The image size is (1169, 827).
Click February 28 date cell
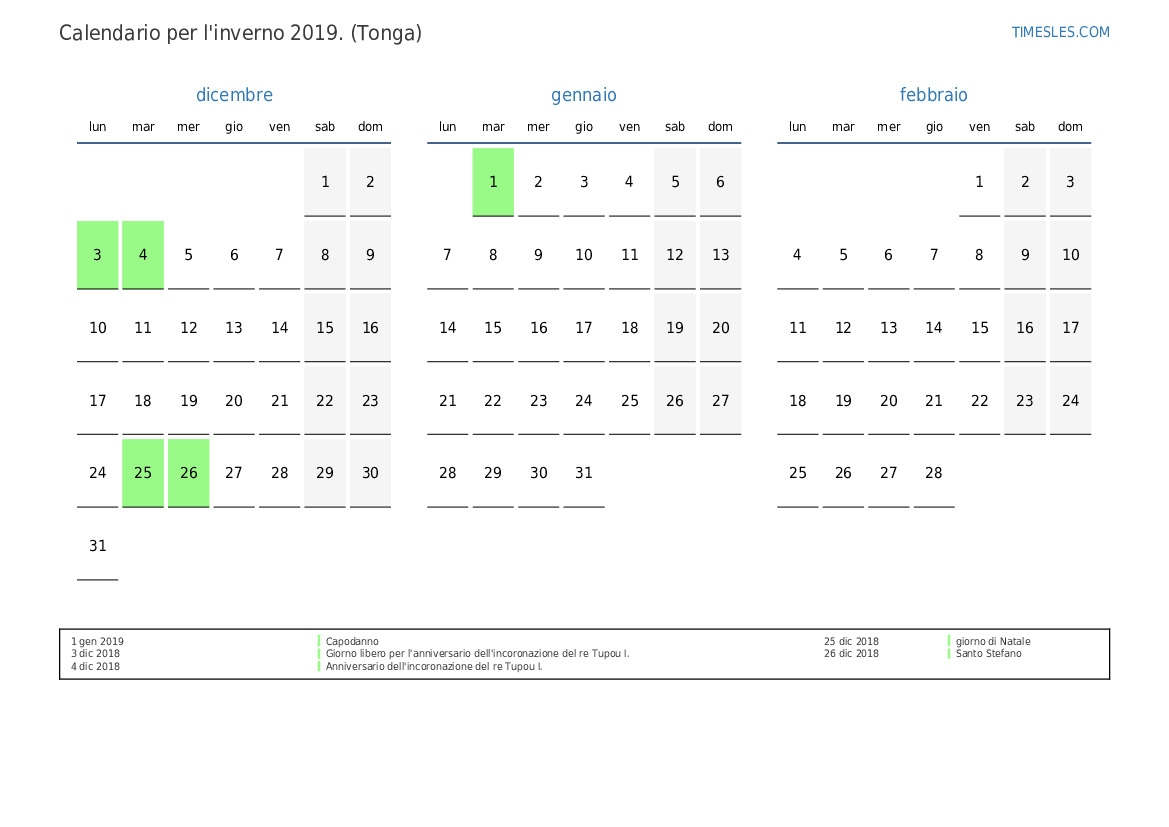[933, 473]
